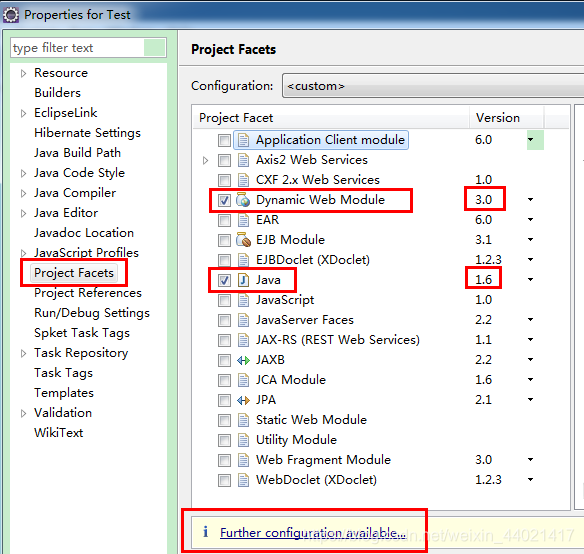Click the 3.0 version of Dynamic Web Module
This screenshot has height=554, width=584.
(483, 200)
